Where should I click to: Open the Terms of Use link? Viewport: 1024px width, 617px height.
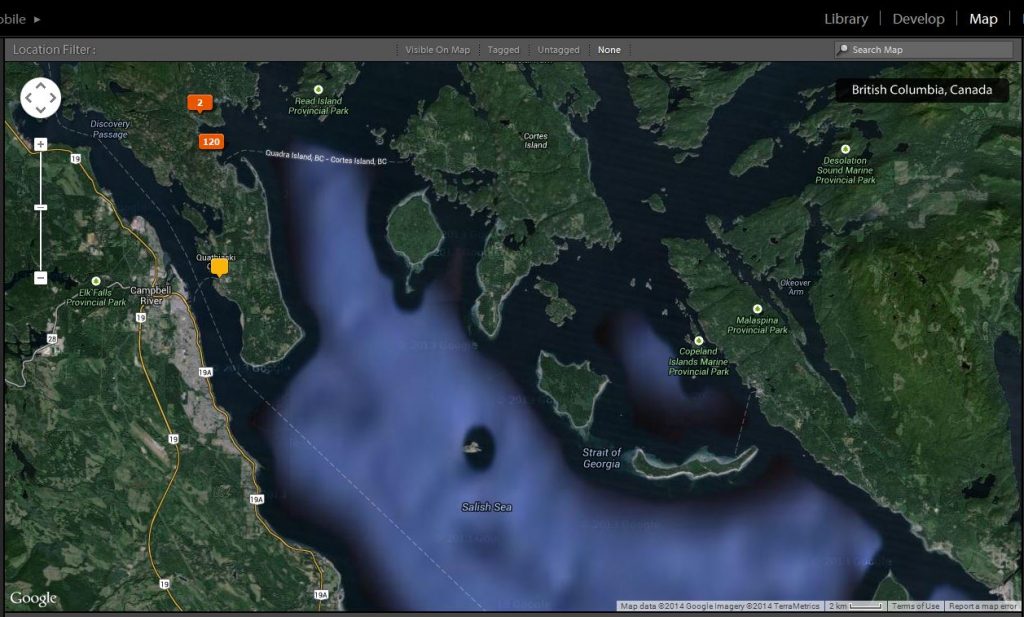[x=915, y=606]
